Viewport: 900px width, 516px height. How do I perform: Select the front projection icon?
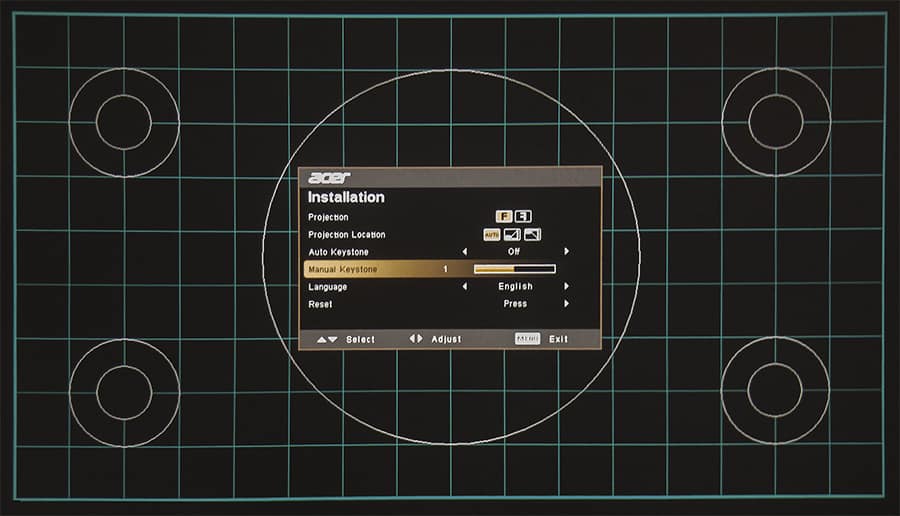pos(505,216)
